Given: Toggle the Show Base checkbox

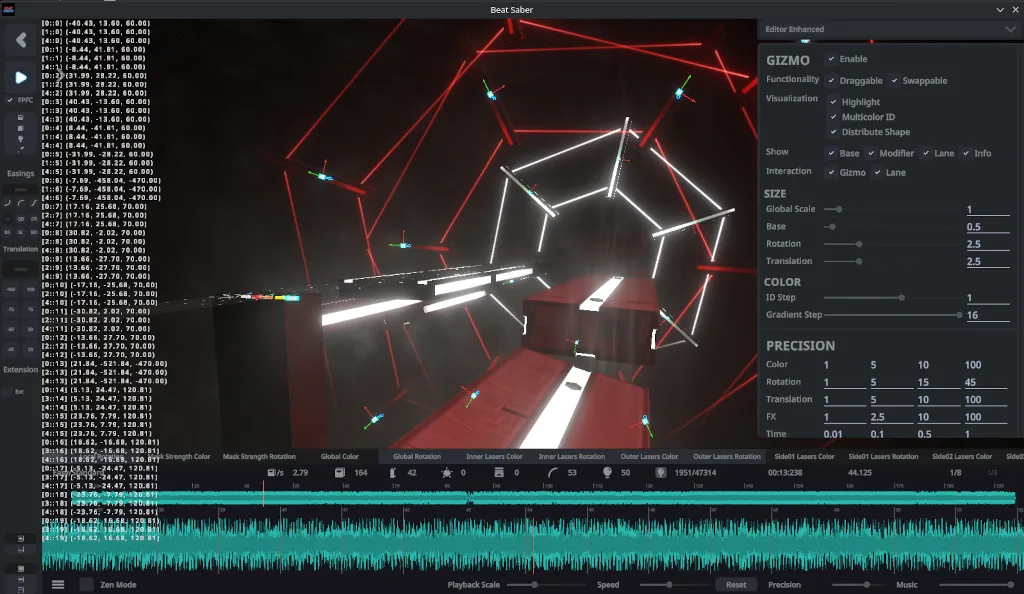Looking at the screenshot, I should point(831,153).
